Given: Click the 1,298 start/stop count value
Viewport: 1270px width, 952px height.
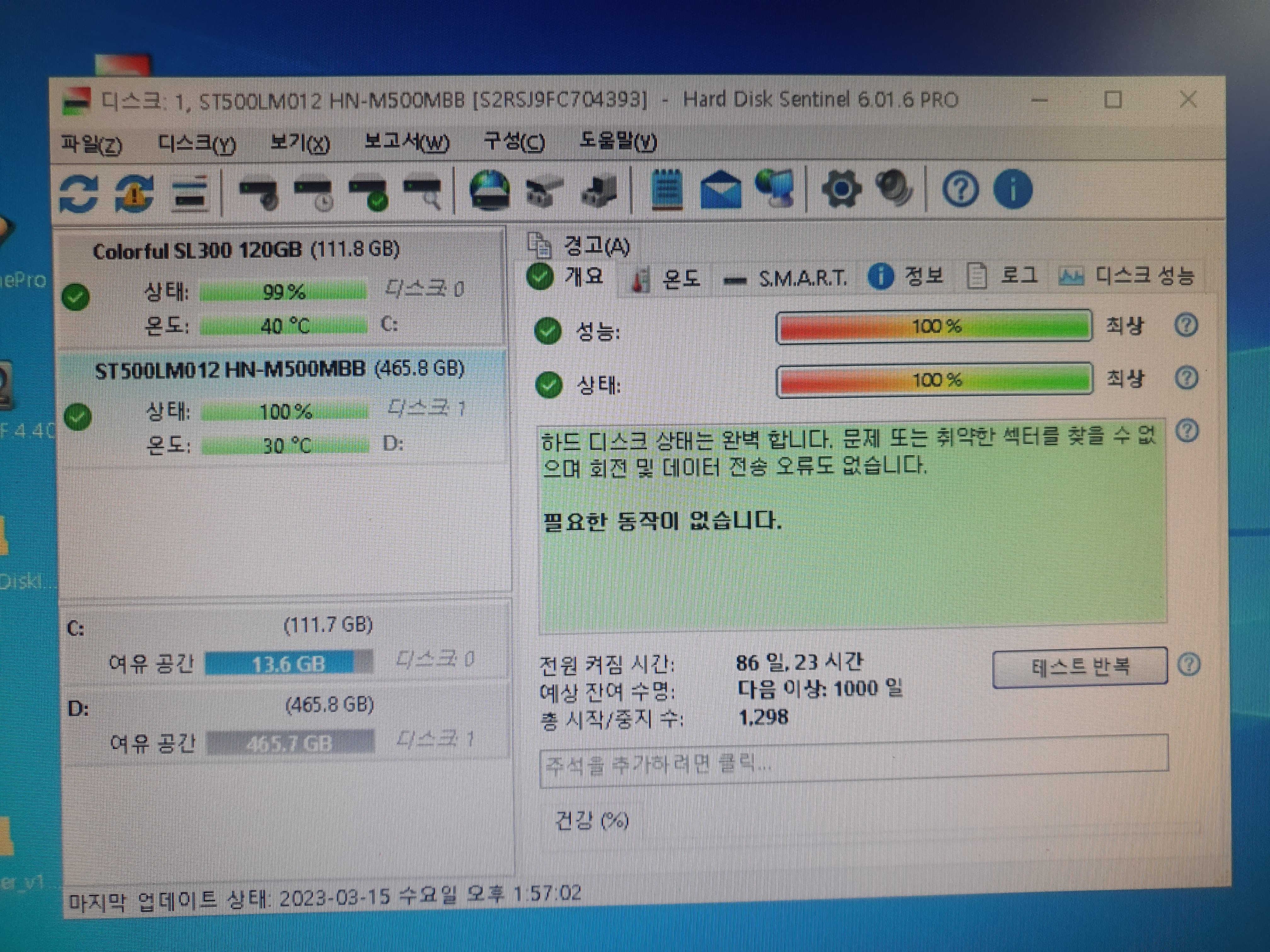Looking at the screenshot, I should 764,717.
